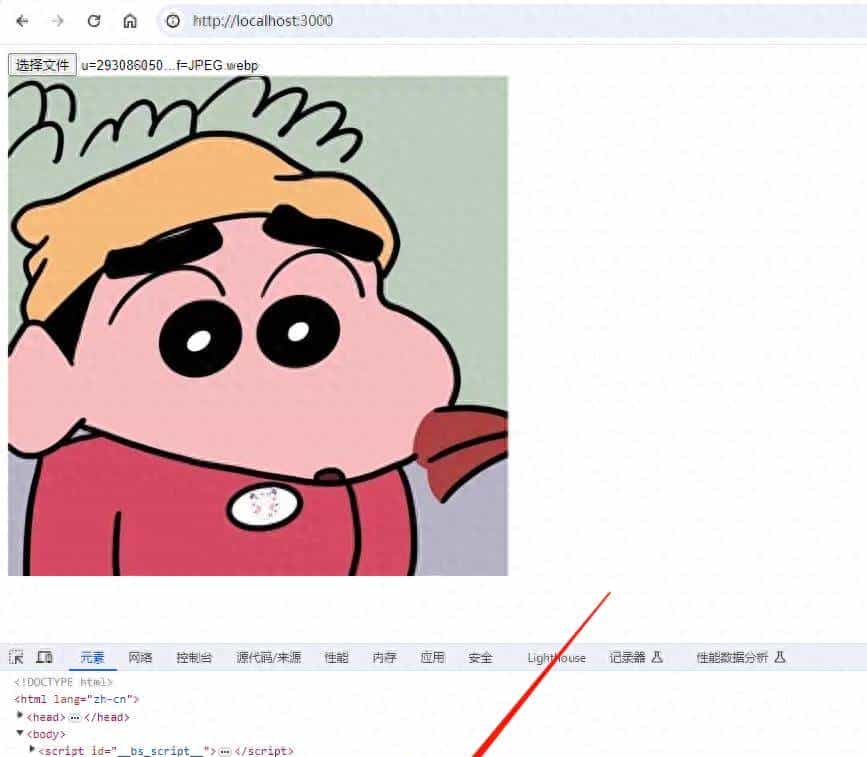This screenshot has width=867, height=757.
Task: Open the 内存 tab
Action: pos(384,657)
